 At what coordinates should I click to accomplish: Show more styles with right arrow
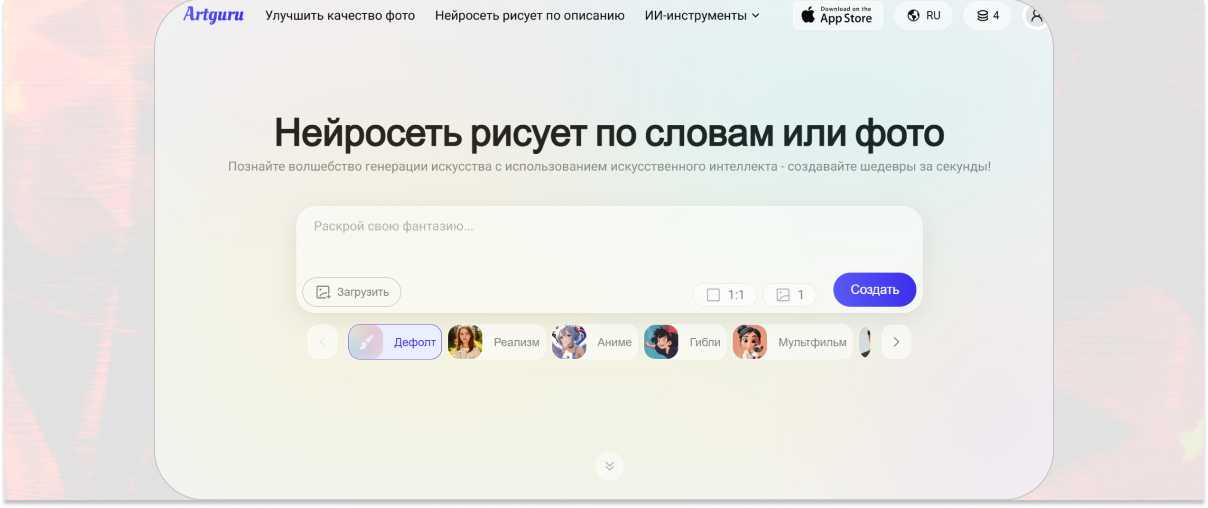[896, 342]
